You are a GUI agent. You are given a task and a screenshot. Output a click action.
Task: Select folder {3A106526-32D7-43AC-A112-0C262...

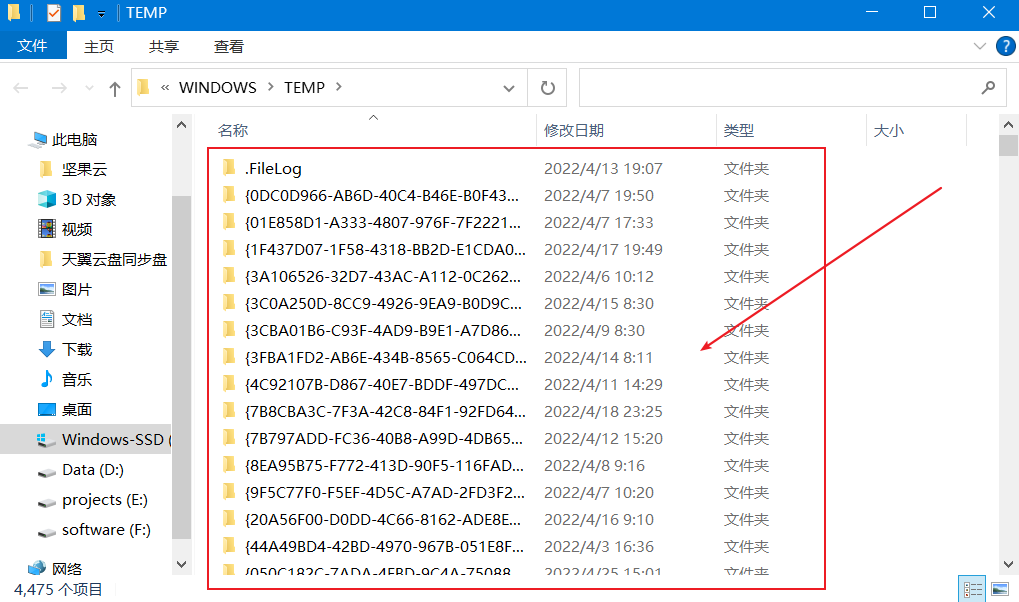tap(383, 276)
